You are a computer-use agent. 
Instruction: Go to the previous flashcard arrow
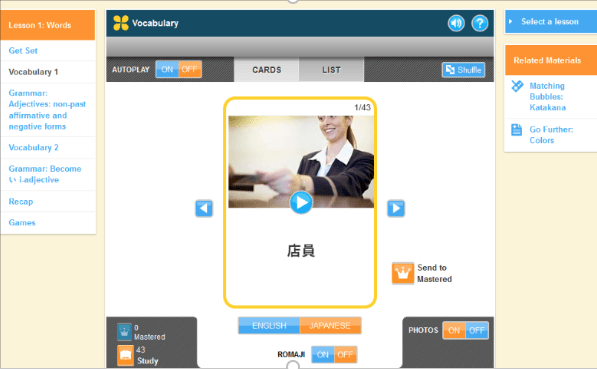pyautogui.click(x=204, y=208)
